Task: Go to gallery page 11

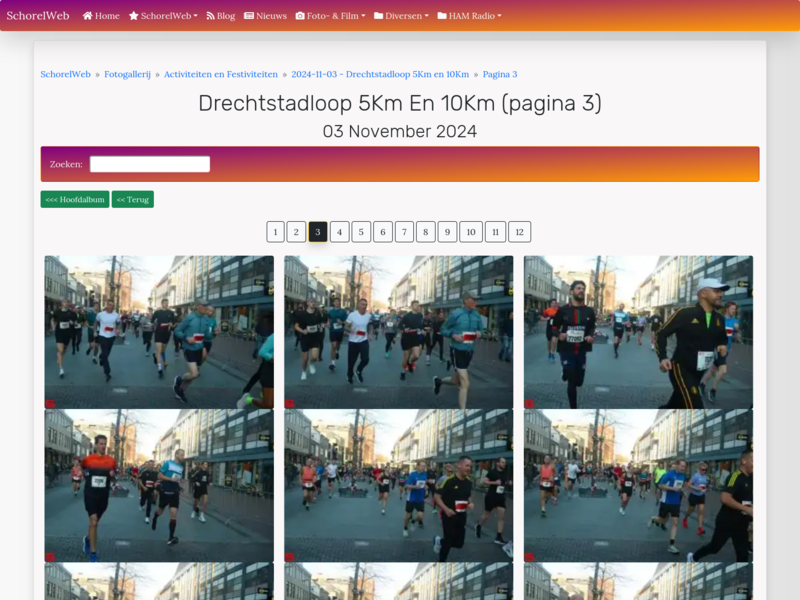Action: click(x=495, y=232)
